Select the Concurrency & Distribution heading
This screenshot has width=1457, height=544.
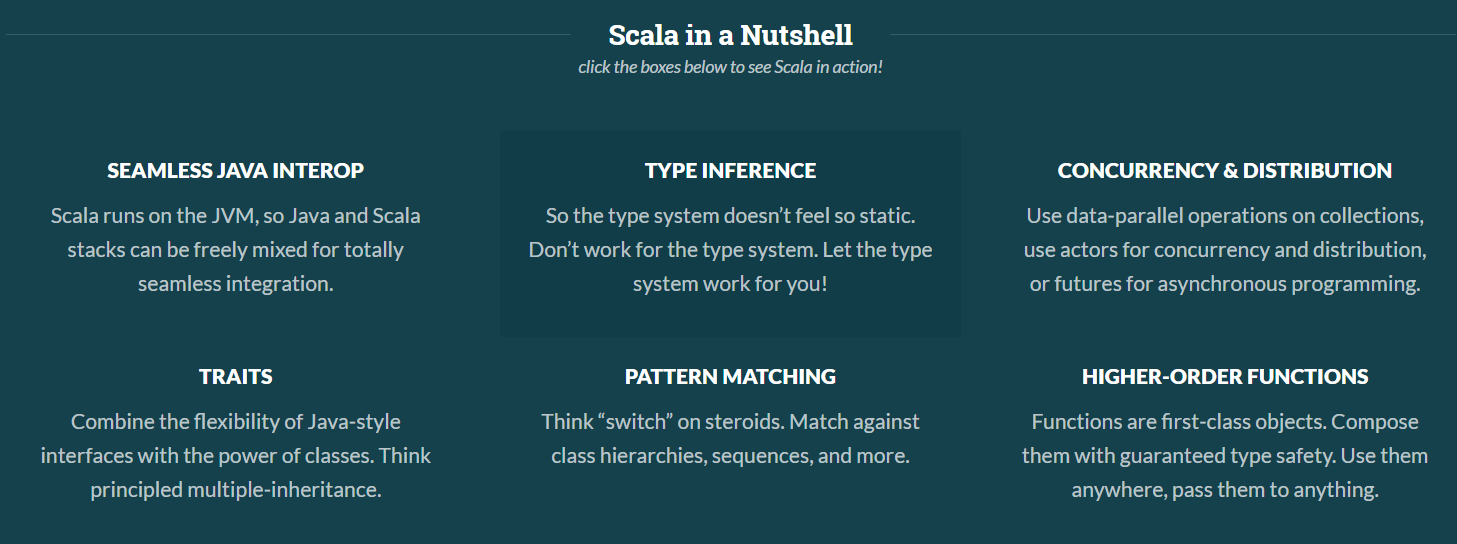[x=1224, y=171]
